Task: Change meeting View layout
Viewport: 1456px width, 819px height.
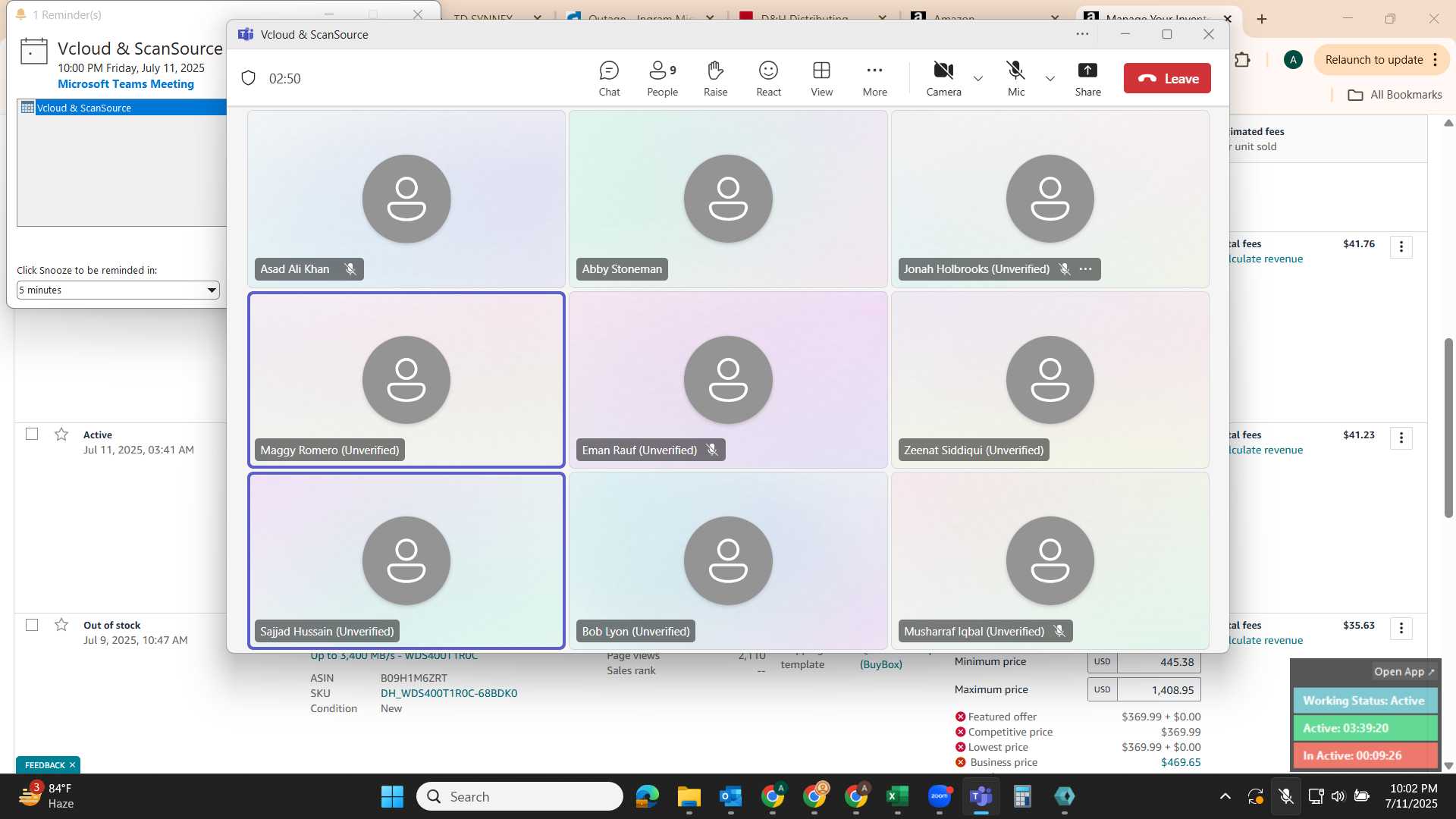Action: click(x=821, y=79)
